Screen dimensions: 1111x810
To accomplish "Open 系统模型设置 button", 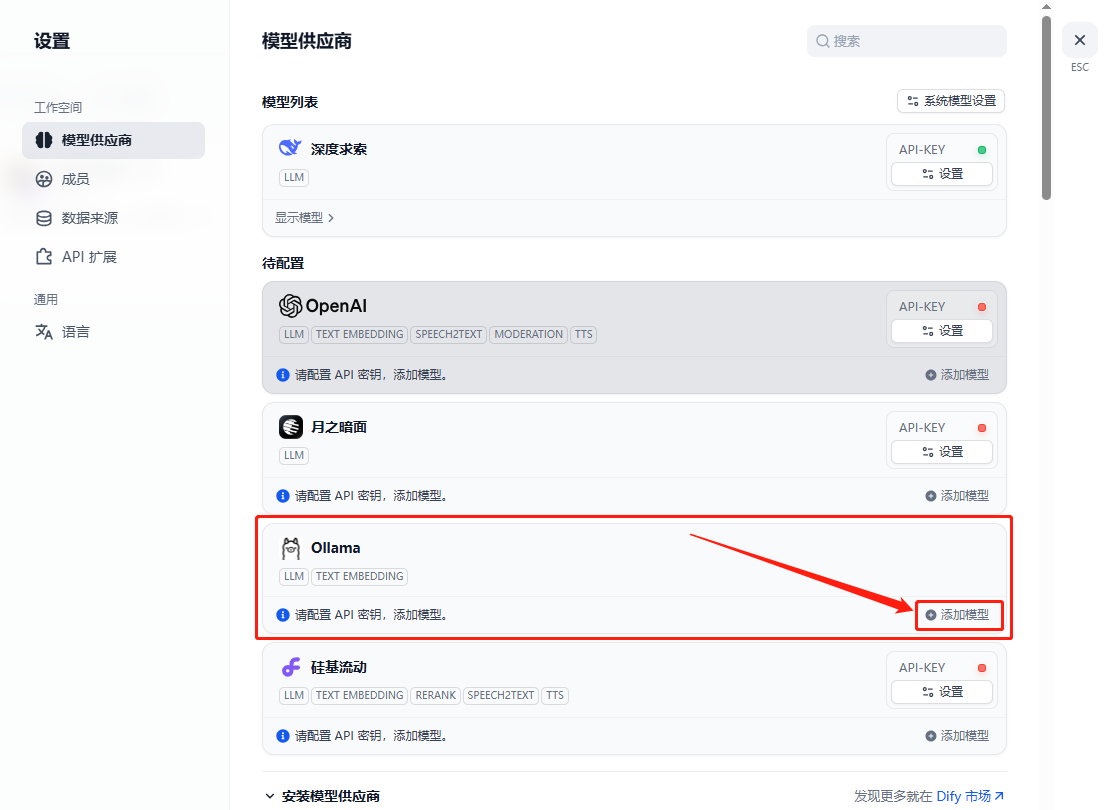I will (x=951, y=101).
